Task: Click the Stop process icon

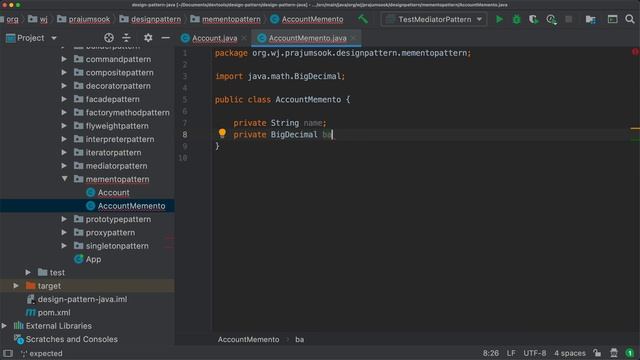Action: coord(569,19)
